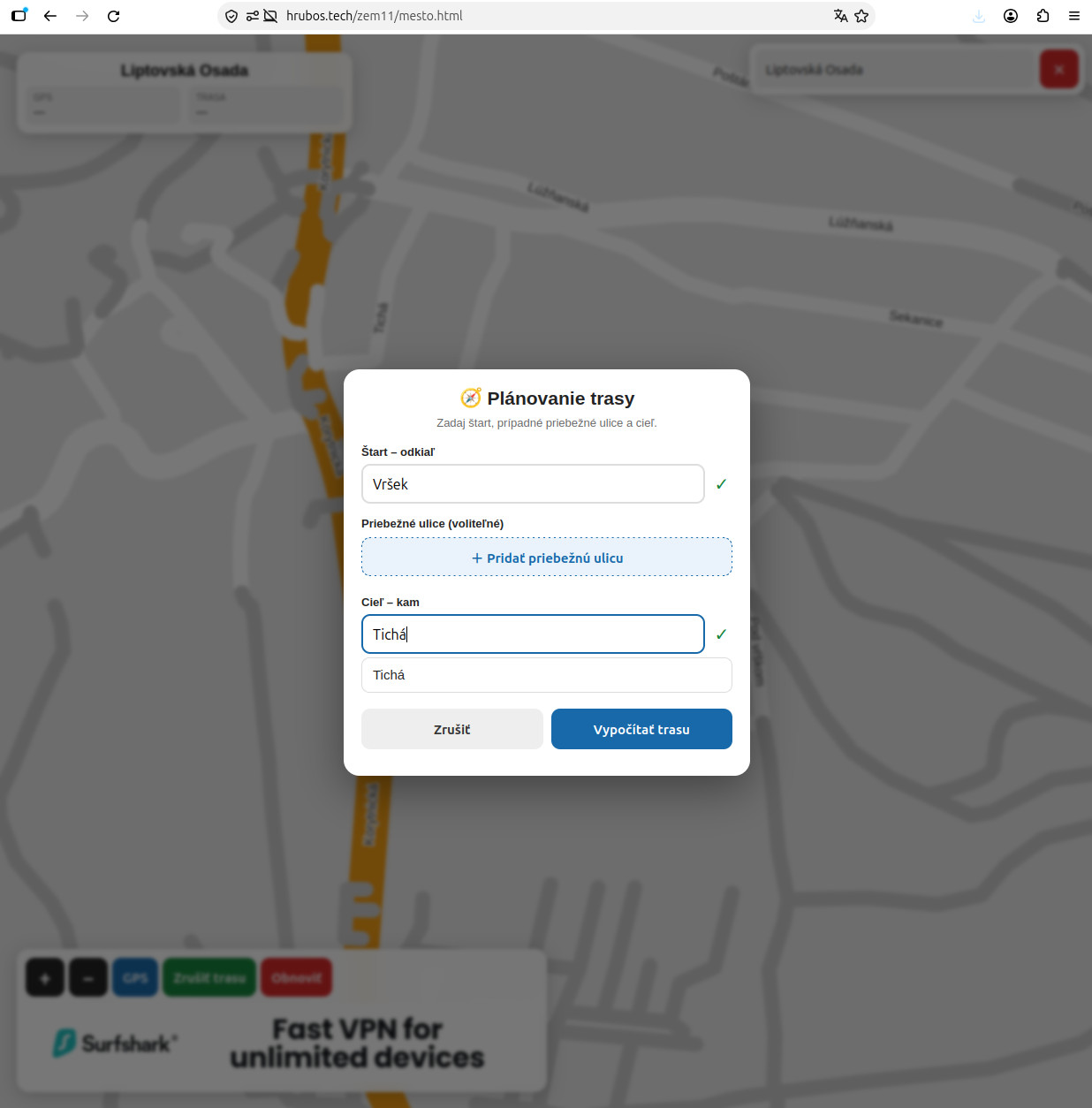The height and width of the screenshot is (1108, 1092).
Task: Click the tab view icon left of back arrow
Action: pyautogui.click(x=19, y=16)
